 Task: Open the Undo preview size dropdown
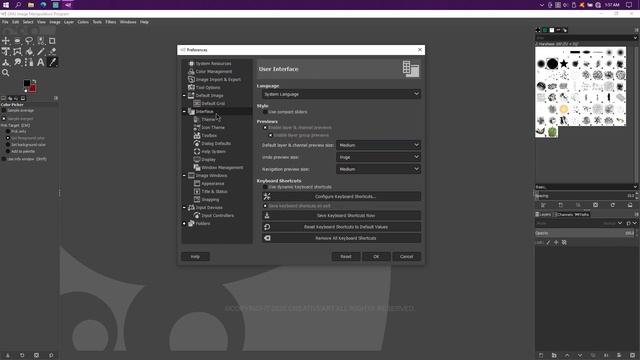pyautogui.click(x=378, y=157)
